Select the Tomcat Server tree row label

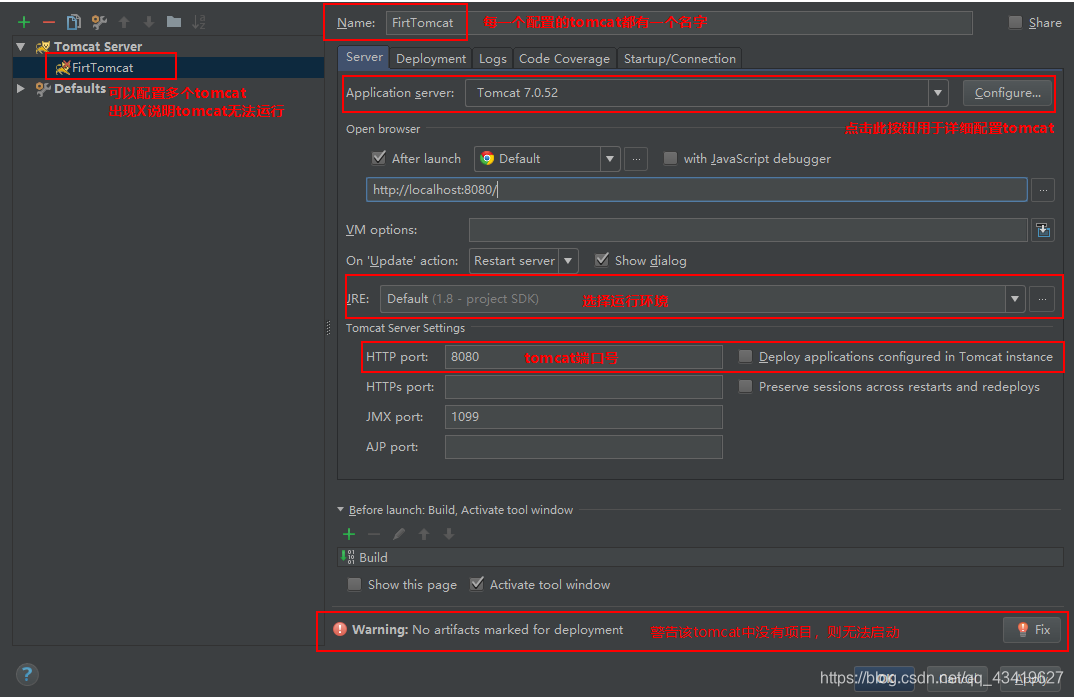click(x=98, y=47)
